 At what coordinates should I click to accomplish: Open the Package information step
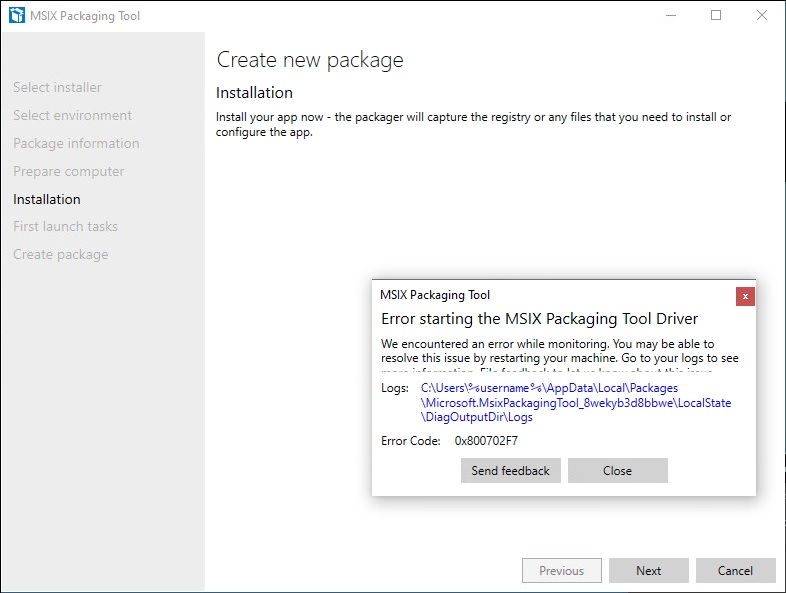click(76, 143)
